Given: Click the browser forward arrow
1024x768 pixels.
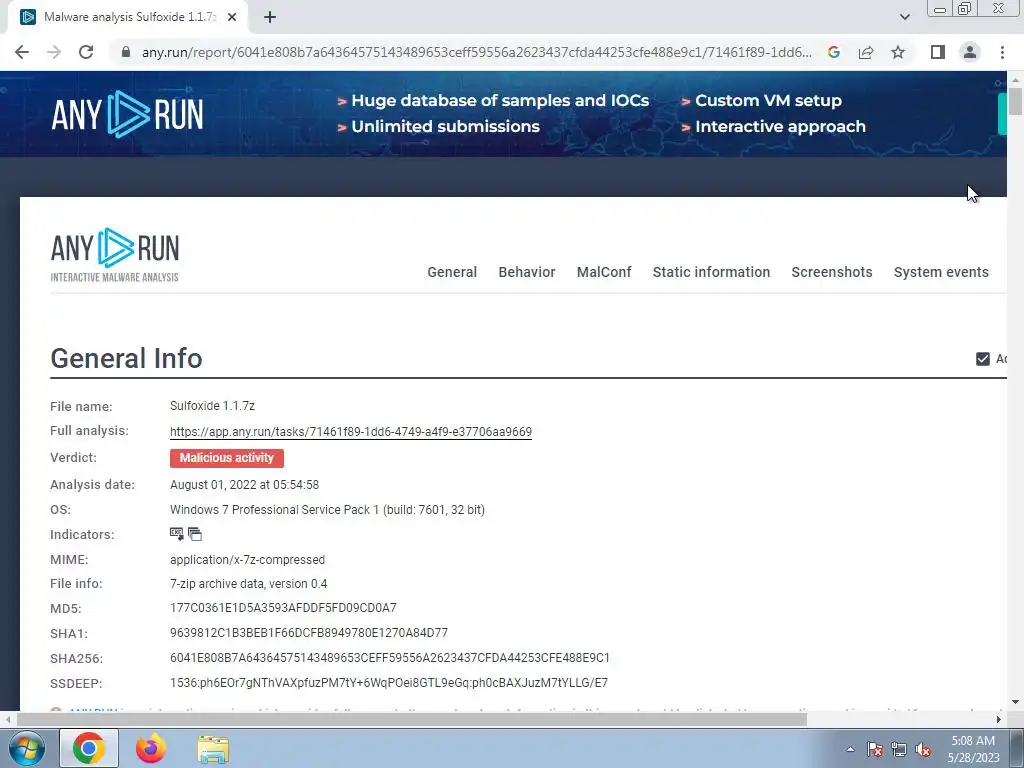Looking at the screenshot, I should 54,52.
